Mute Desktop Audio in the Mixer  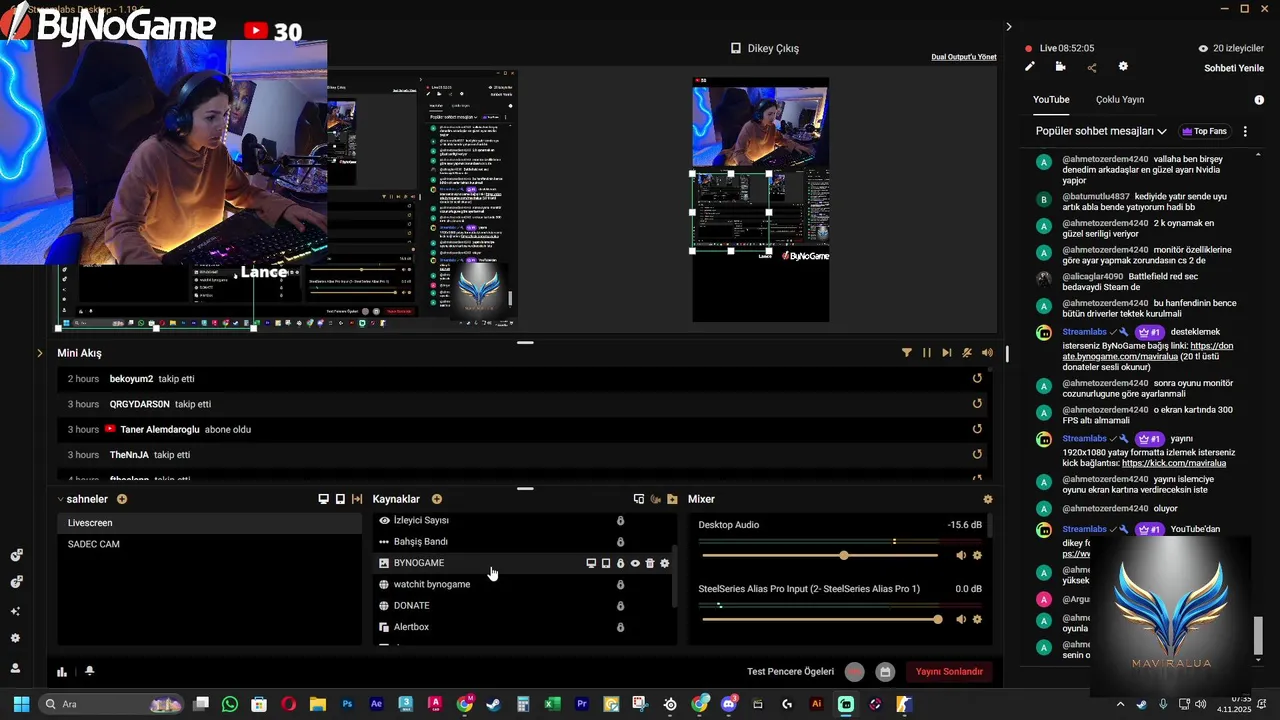tap(961, 555)
